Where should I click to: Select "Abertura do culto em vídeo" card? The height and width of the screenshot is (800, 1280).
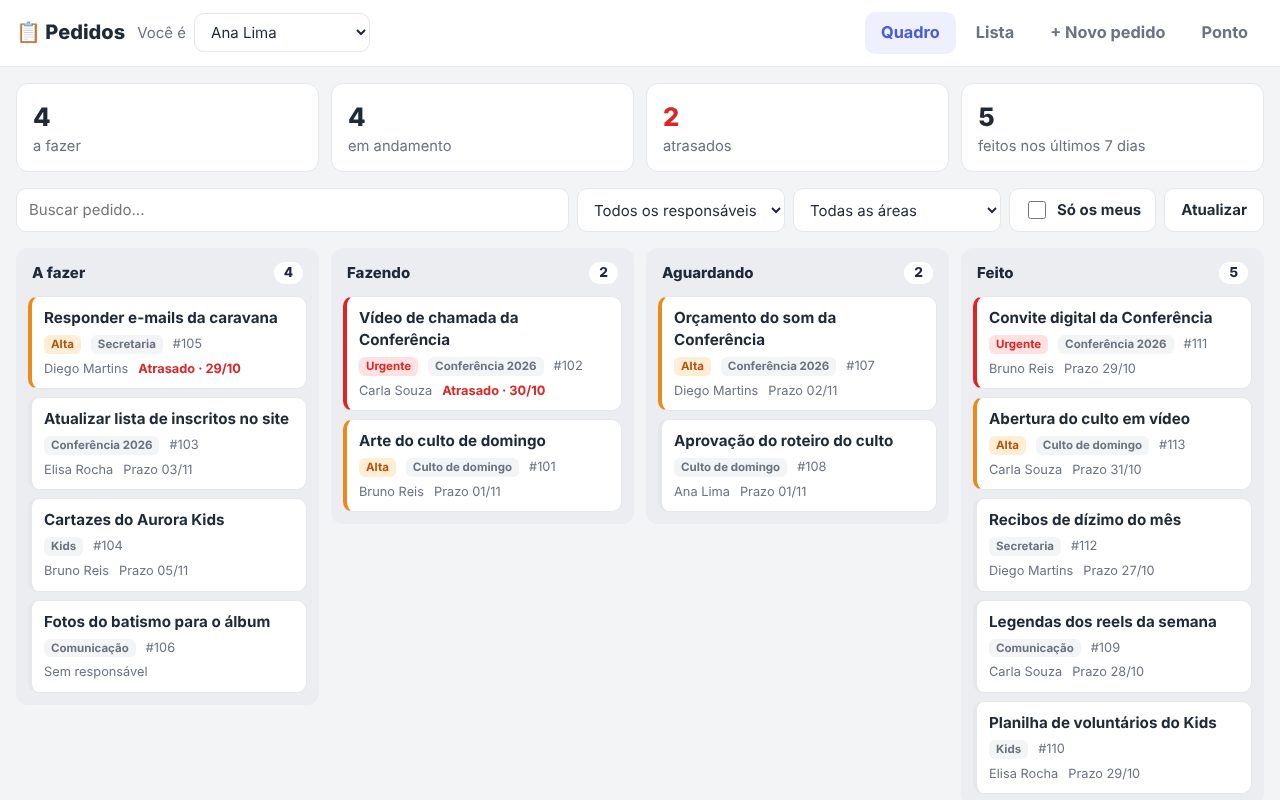(1112, 443)
